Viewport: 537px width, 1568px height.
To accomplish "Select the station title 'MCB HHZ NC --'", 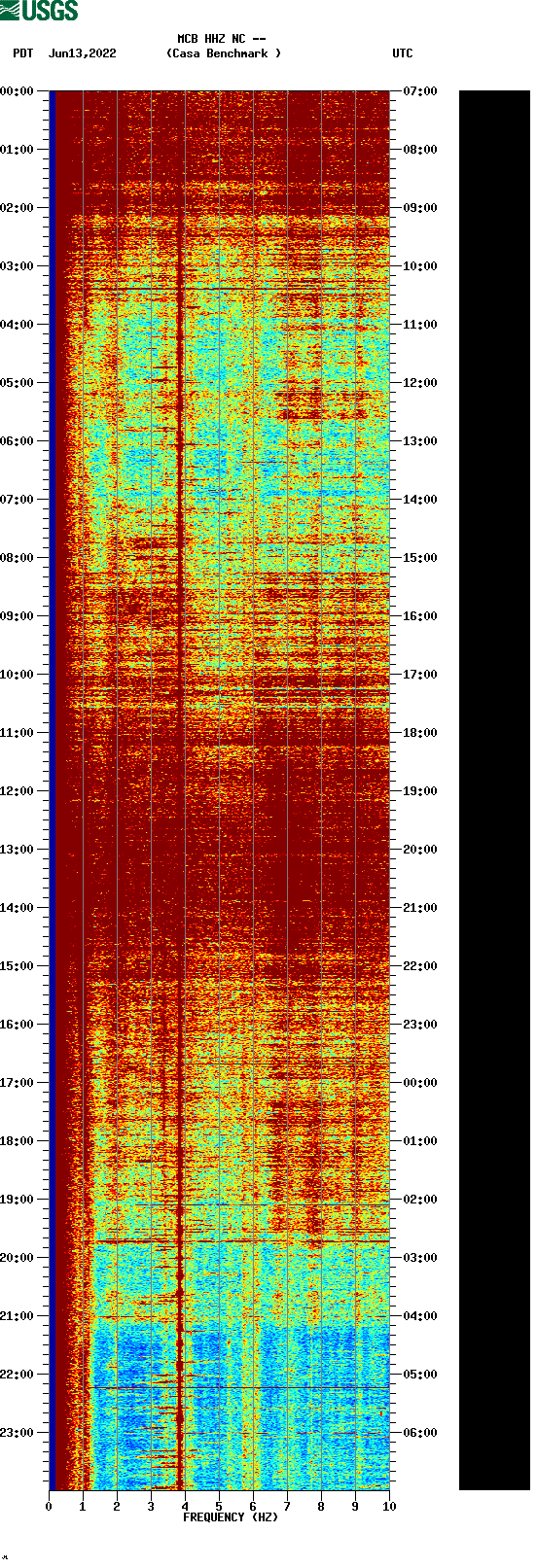I will pyautogui.click(x=222, y=39).
